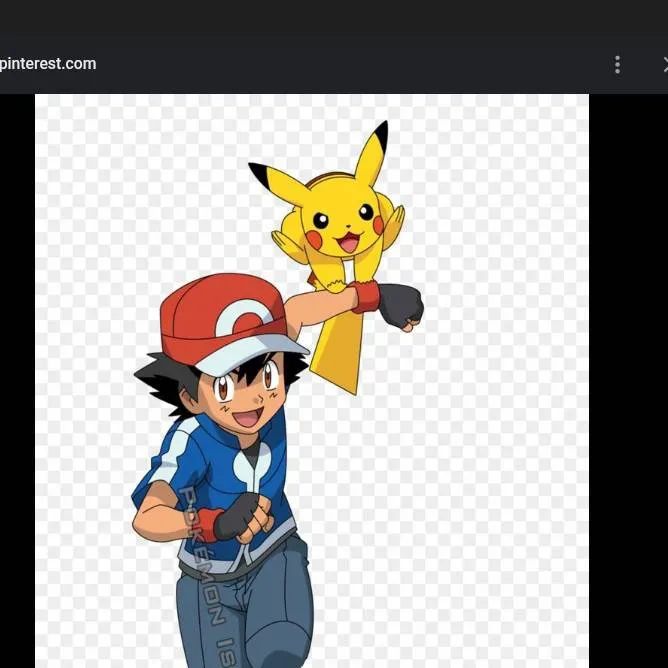Click Ash's clenched lower fist glove

pos(240,517)
